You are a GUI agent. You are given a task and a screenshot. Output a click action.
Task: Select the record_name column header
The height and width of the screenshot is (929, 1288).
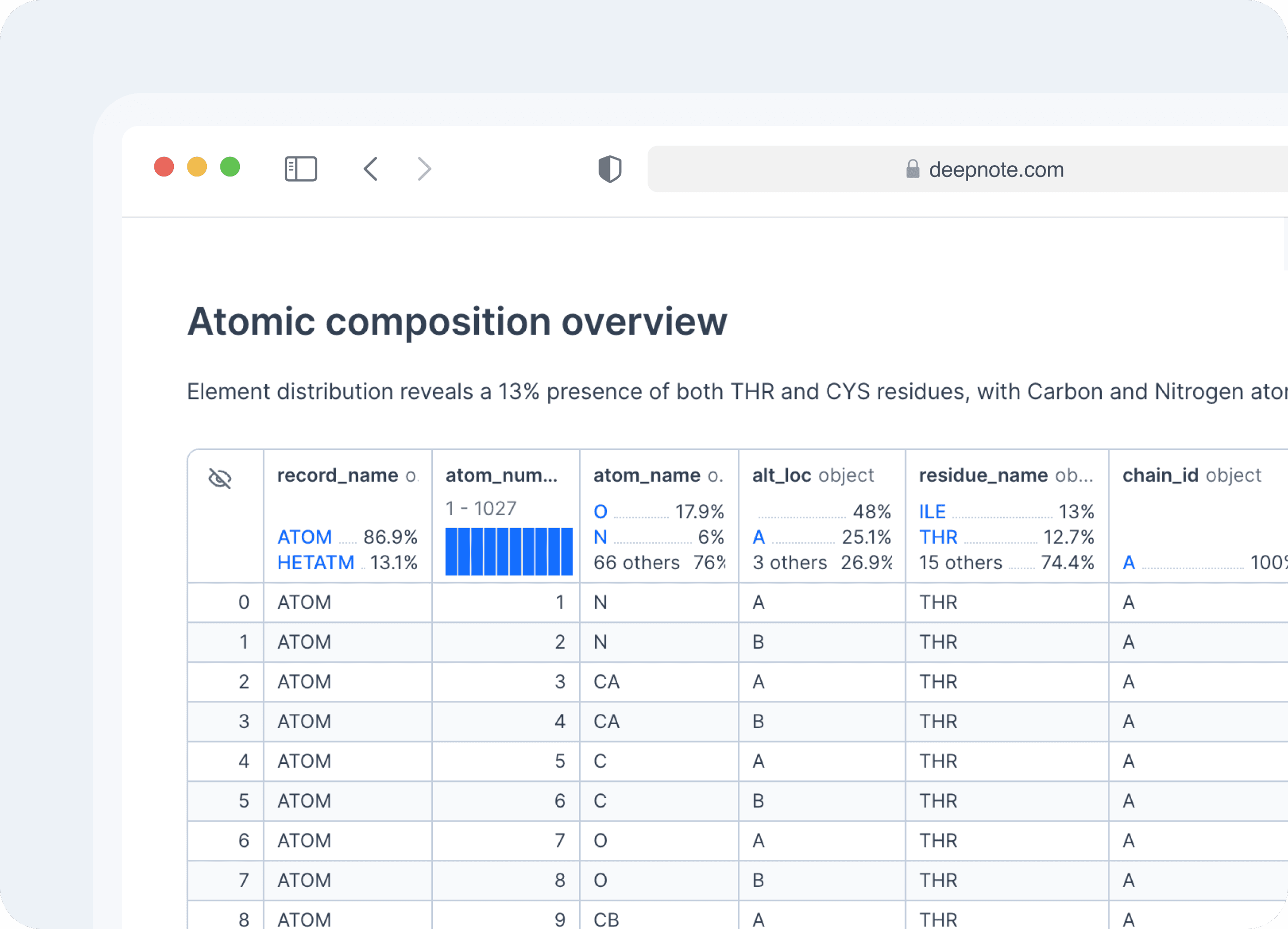pyautogui.click(x=338, y=475)
